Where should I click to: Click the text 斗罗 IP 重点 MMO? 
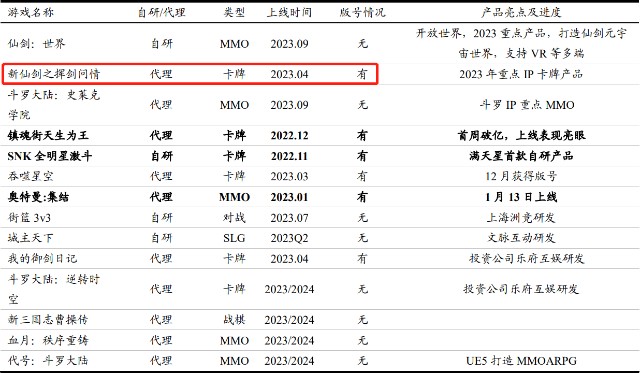click(527, 105)
